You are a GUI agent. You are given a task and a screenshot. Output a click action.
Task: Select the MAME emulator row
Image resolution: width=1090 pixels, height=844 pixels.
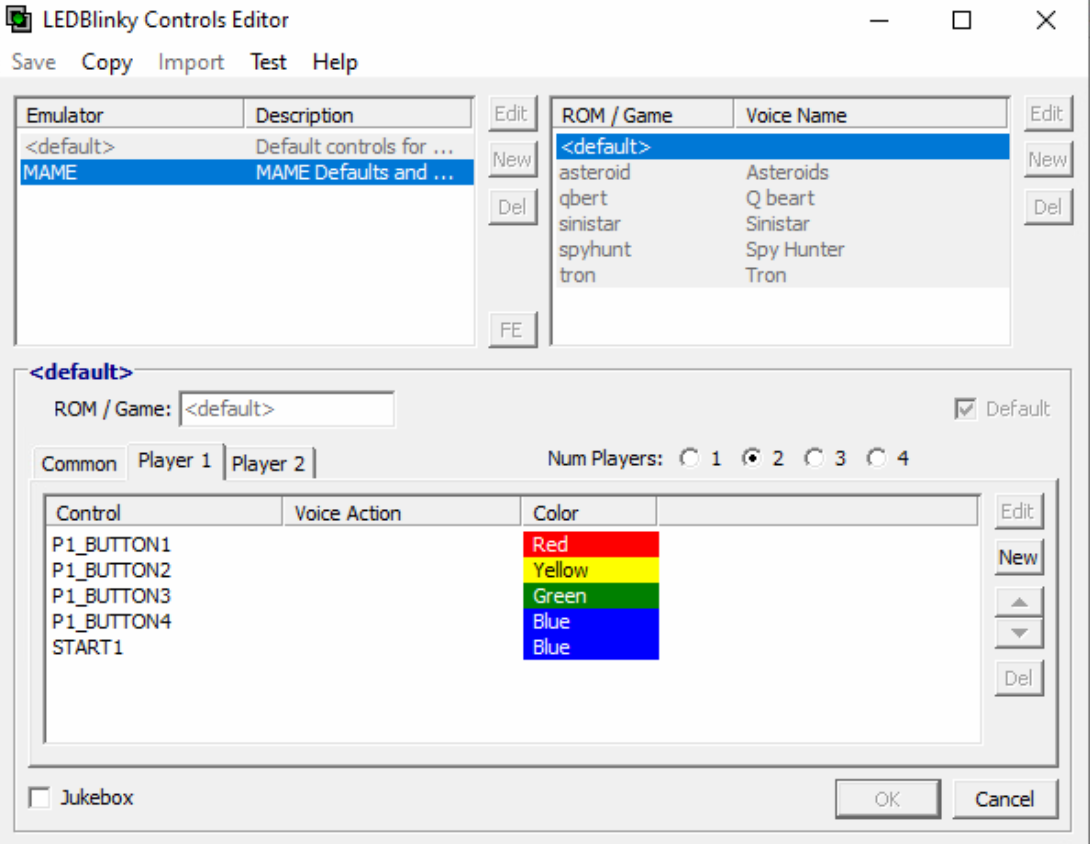[247, 172]
